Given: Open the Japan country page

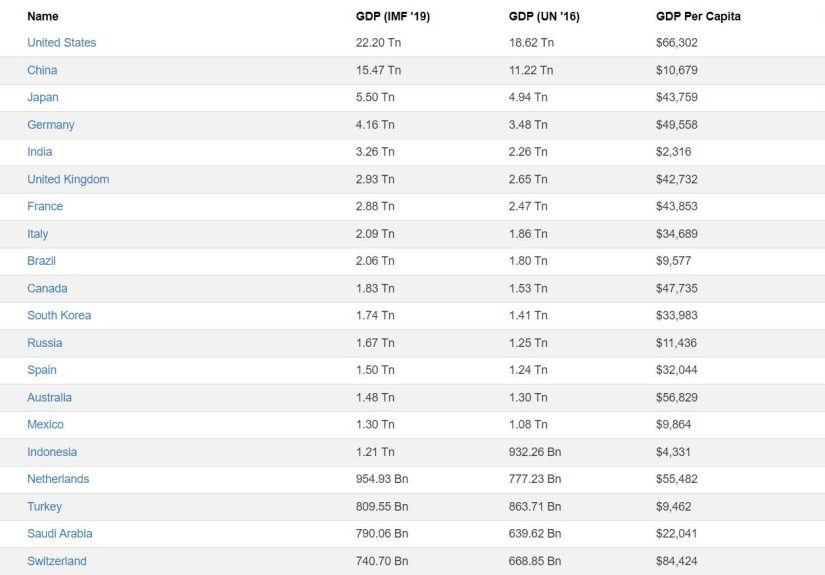Looking at the screenshot, I should (x=43, y=97).
